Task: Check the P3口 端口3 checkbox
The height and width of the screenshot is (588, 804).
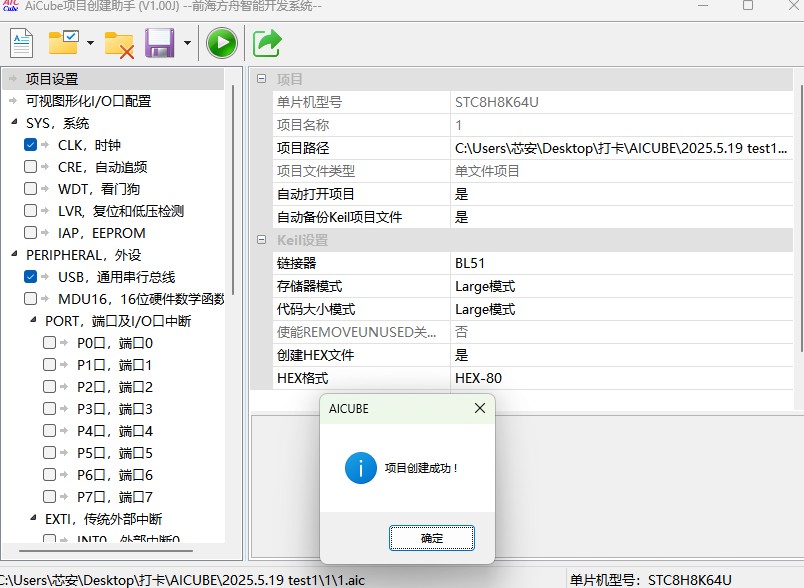Action: pos(49,409)
